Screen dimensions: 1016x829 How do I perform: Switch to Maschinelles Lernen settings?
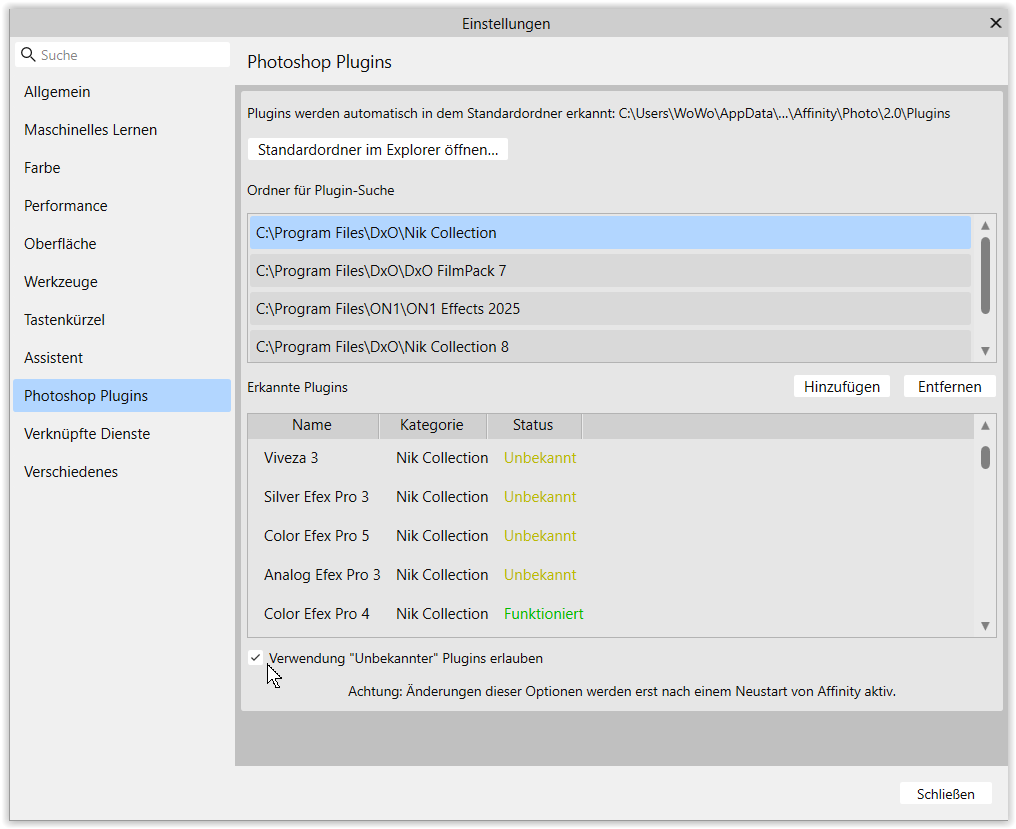tap(90, 130)
